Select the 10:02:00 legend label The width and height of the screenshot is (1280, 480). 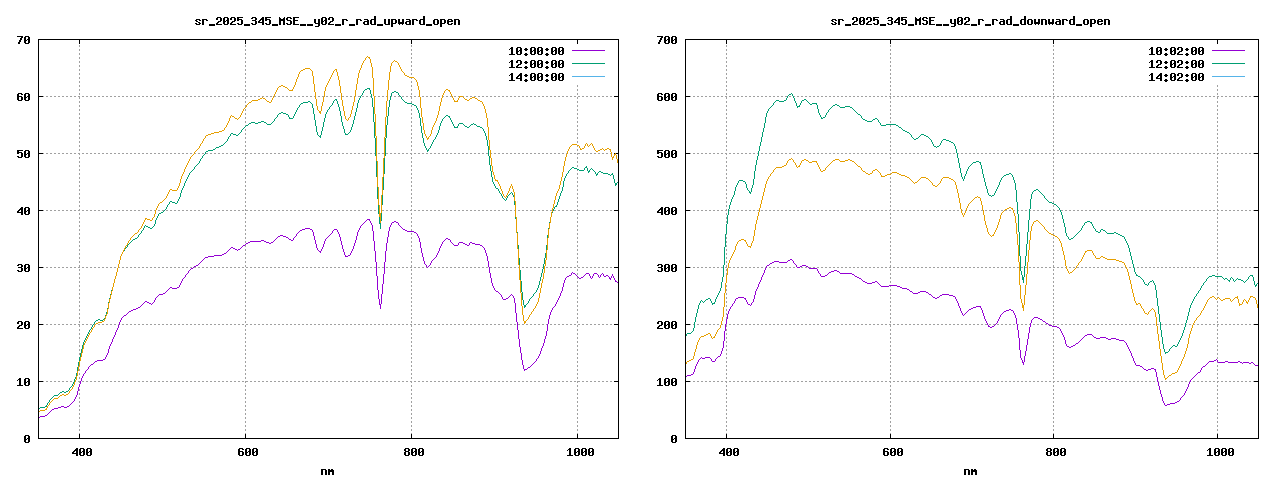1176,50
